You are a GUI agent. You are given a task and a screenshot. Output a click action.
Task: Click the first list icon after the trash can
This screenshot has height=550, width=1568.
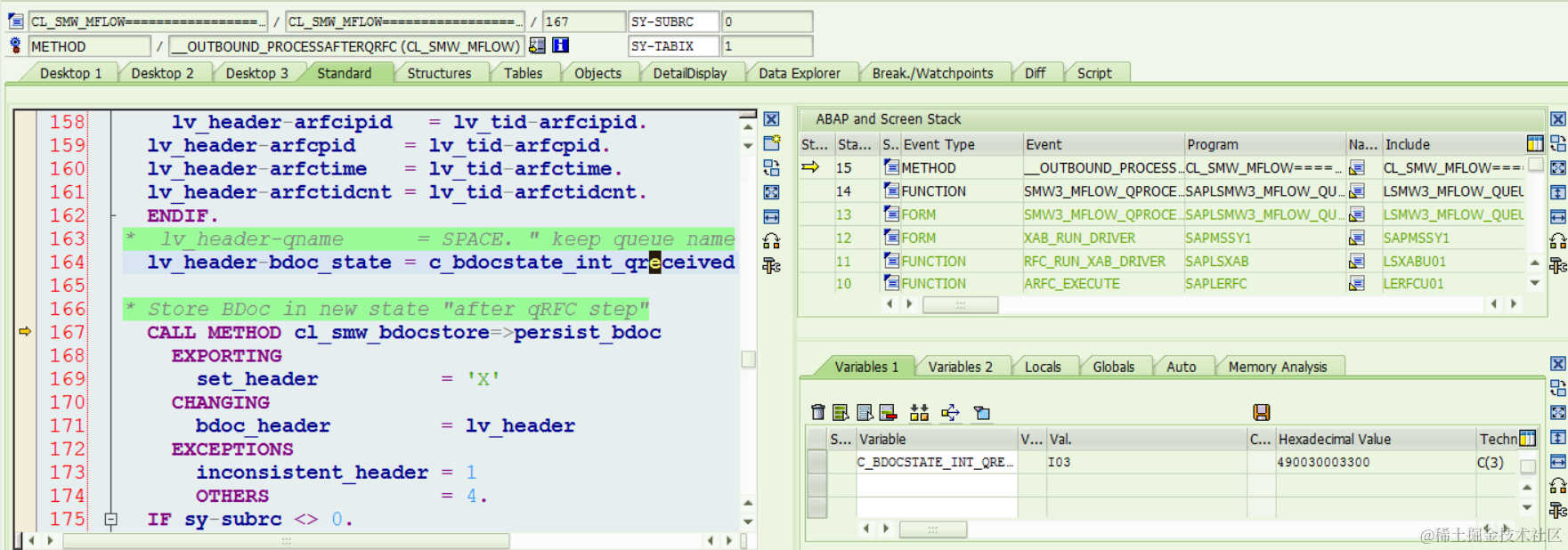pyautogui.click(x=841, y=412)
